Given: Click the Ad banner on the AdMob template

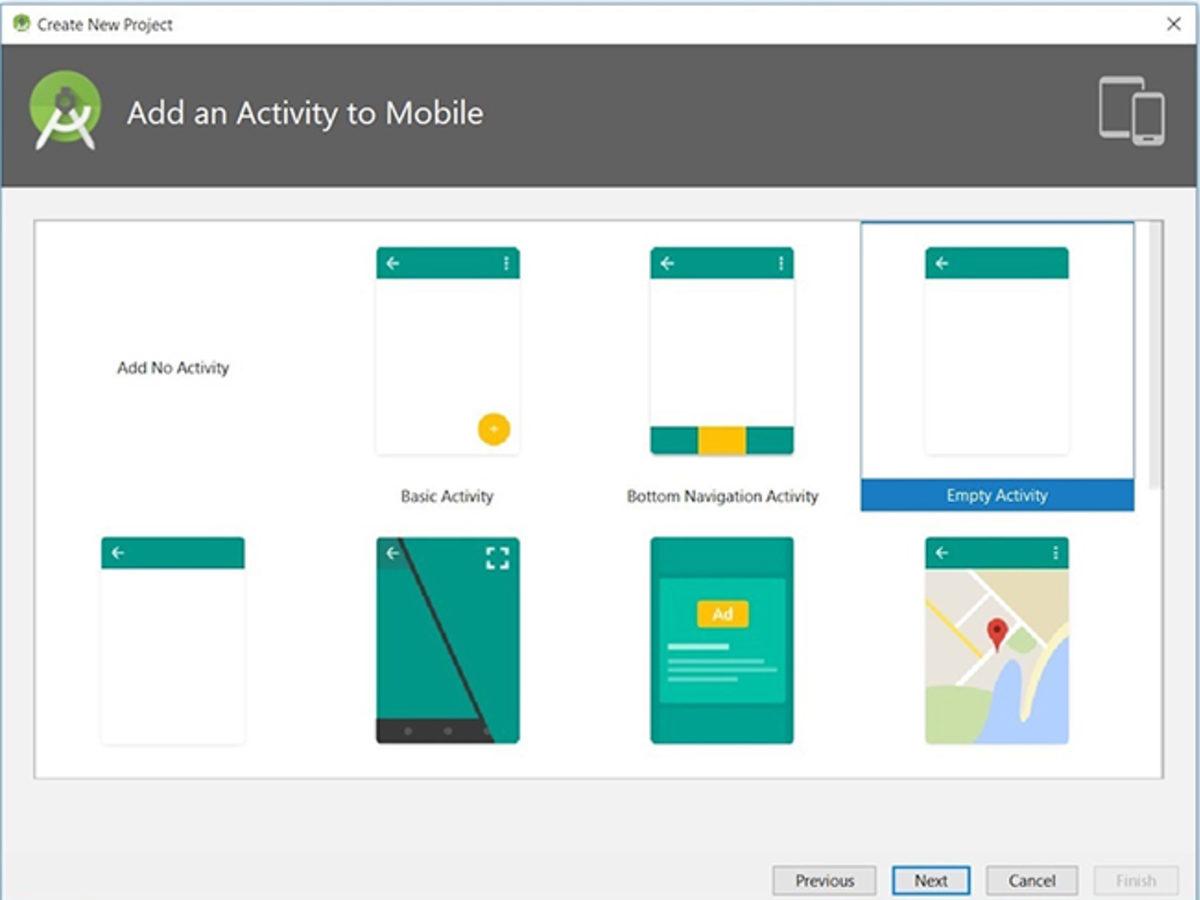Looking at the screenshot, I should point(722,614).
